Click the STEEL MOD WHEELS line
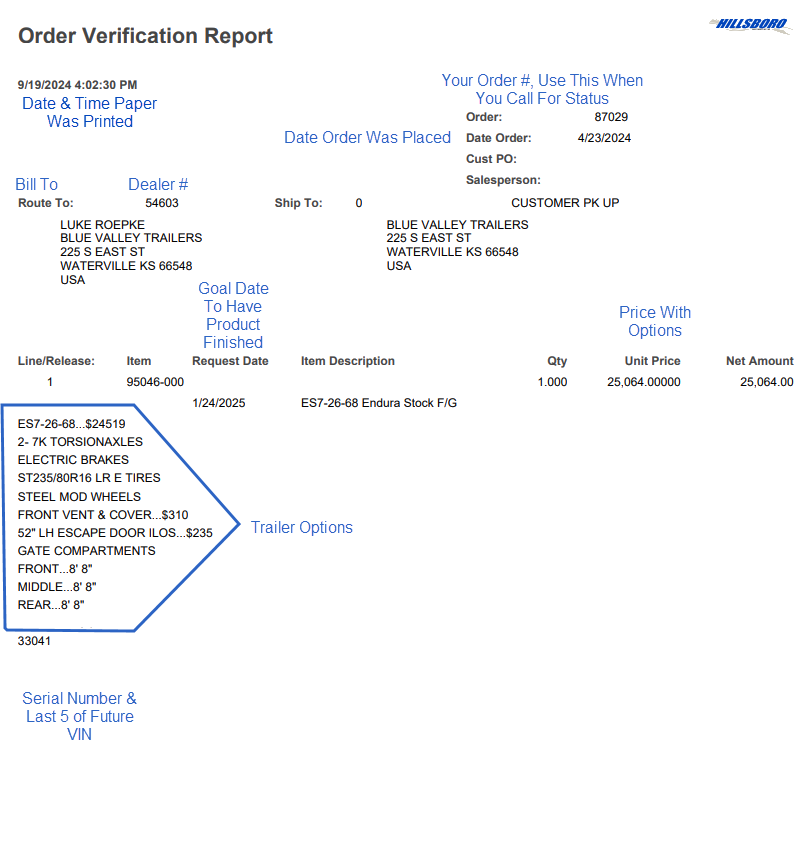809x849 pixels. point(79,497)
